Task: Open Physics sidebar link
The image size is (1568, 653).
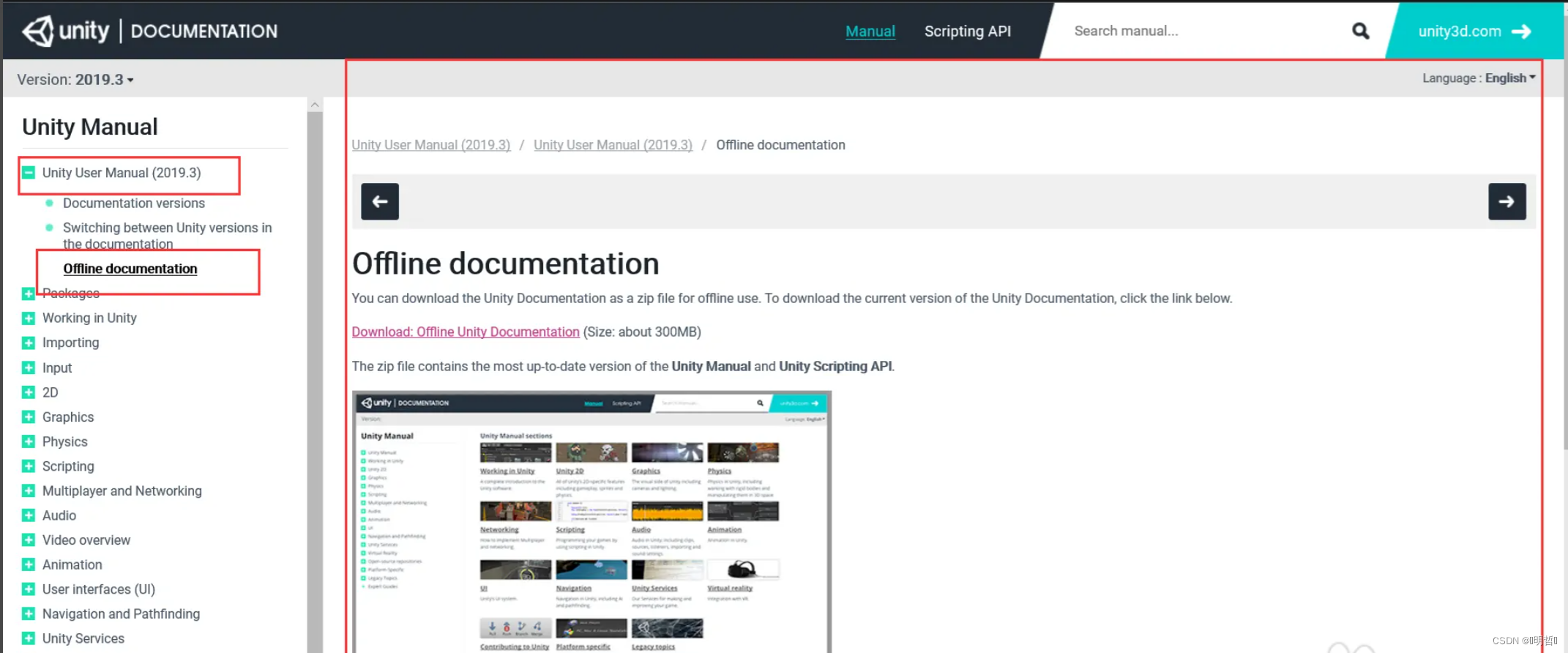Action: point(65,441)
